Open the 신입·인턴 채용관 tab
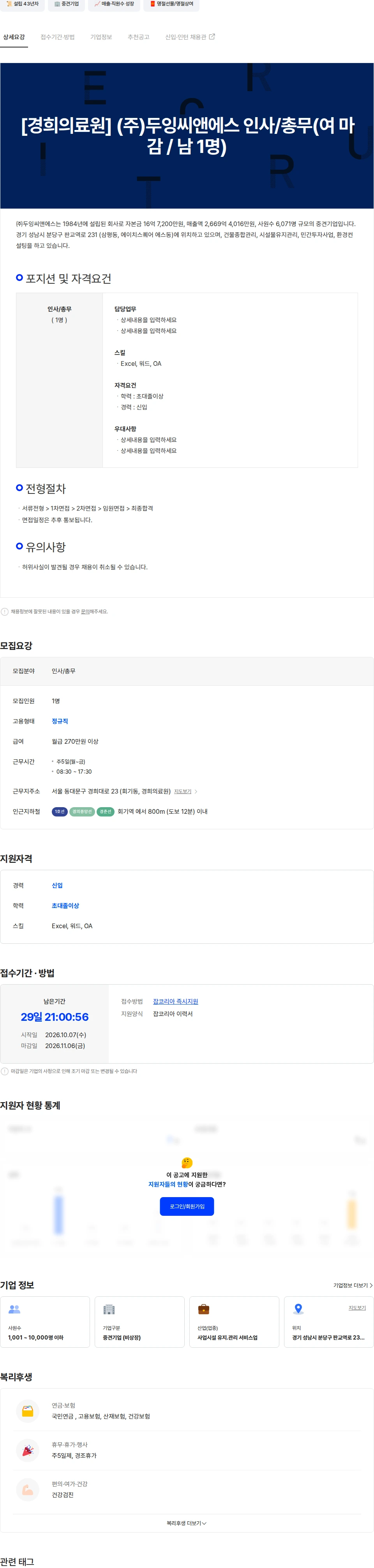This screenshot has height=1568, width=374. [x=186, y=37]
